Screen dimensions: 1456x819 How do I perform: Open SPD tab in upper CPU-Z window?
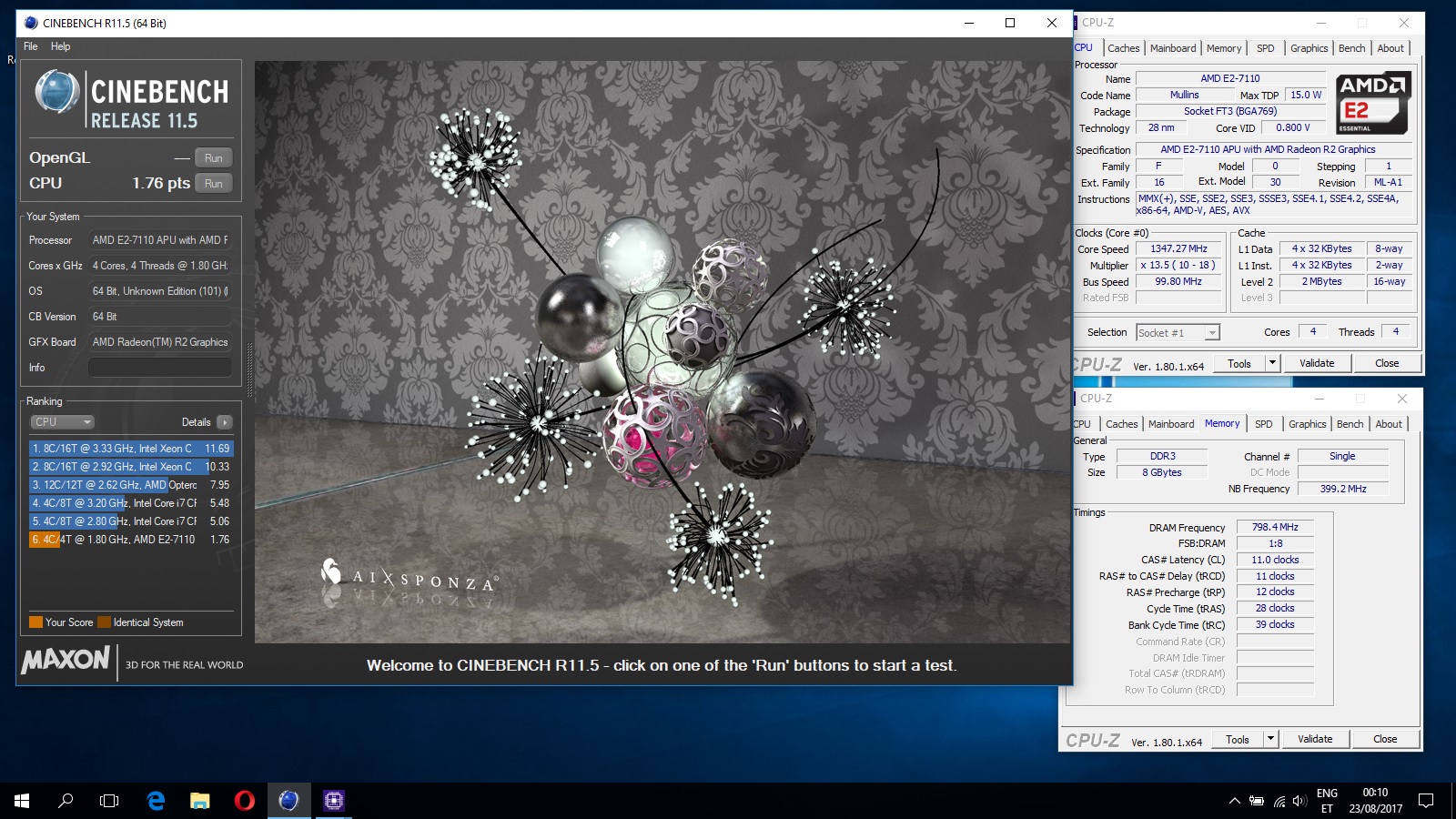point(1265,48)
